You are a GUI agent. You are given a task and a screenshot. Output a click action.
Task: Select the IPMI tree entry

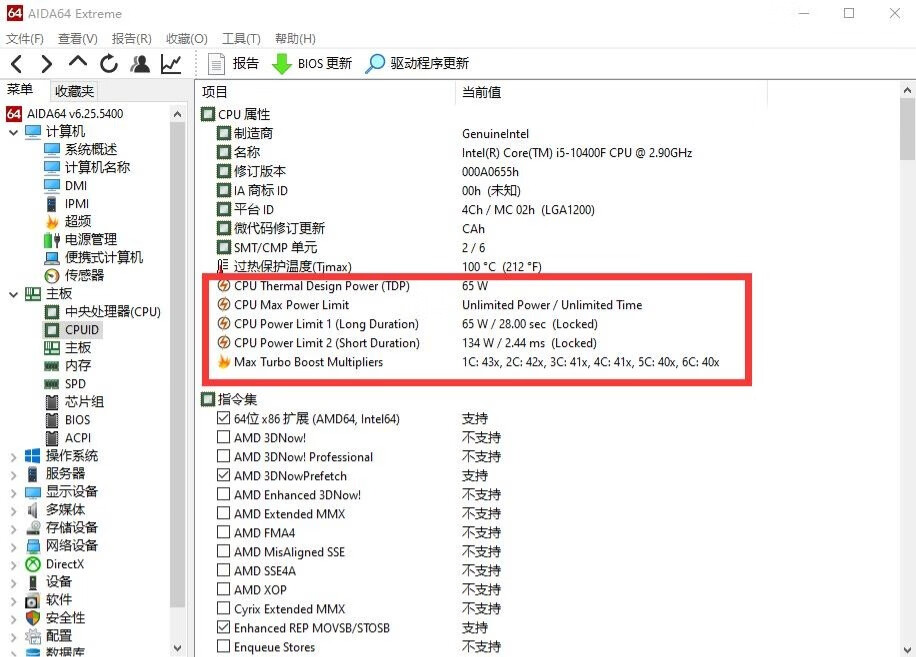pyautogui.click(x=77, y=203)
